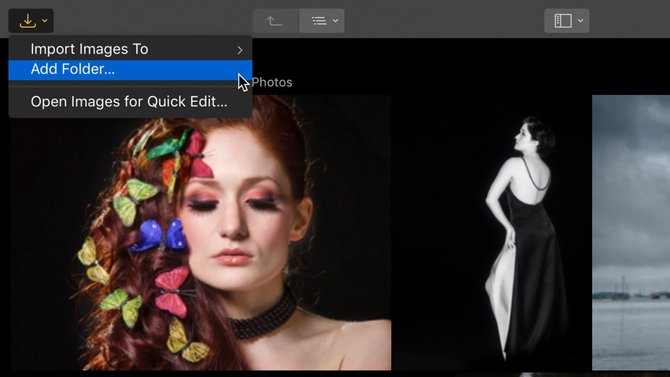Click the Photos label text

pos(272,82)
